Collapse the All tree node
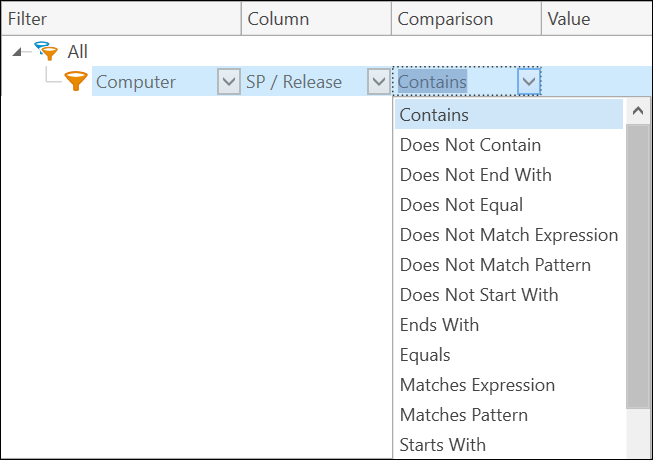This screenshot has width=653, height=460. pos(23,52)
